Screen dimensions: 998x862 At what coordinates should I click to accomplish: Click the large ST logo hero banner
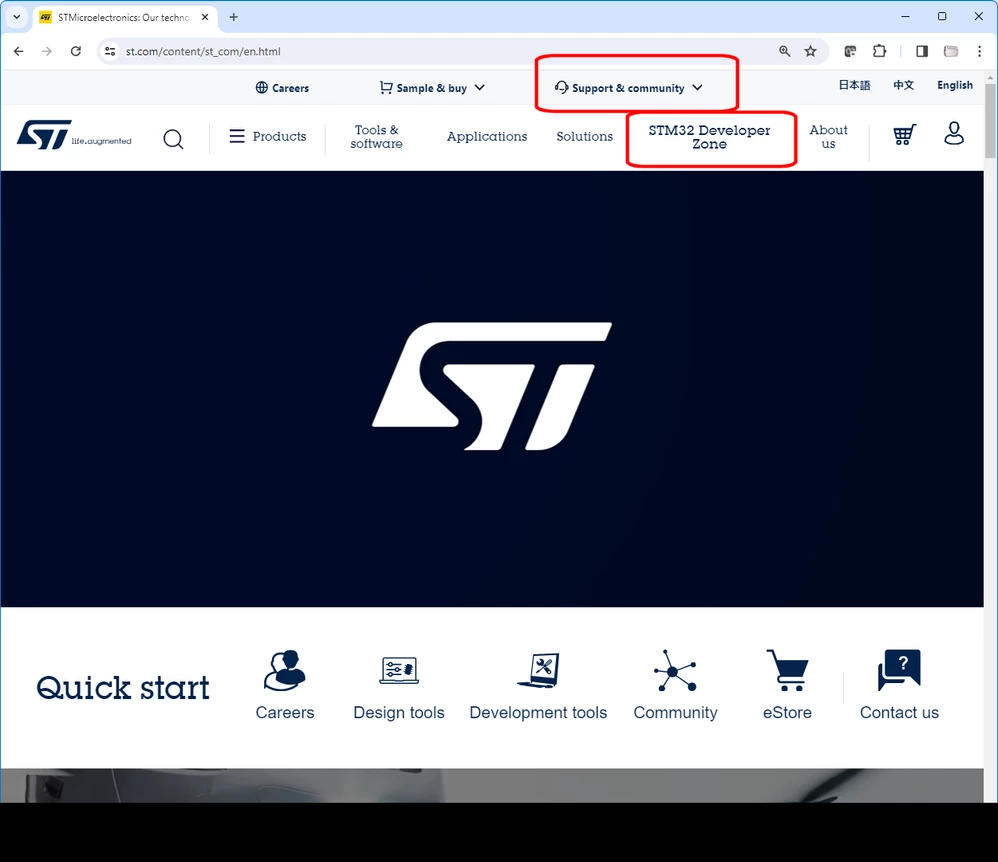coord(492,388)
